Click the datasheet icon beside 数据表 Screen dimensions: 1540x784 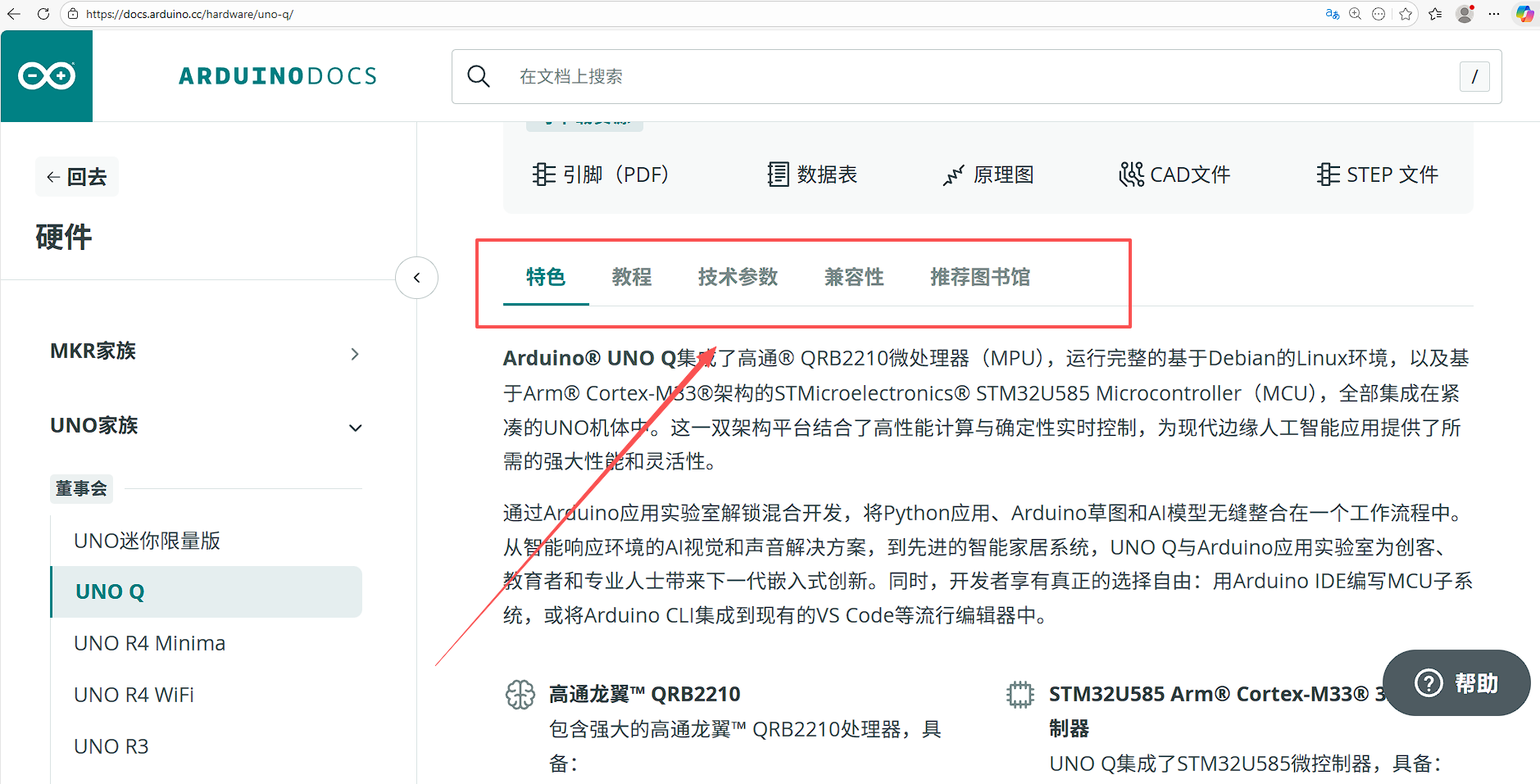[778, 174]
